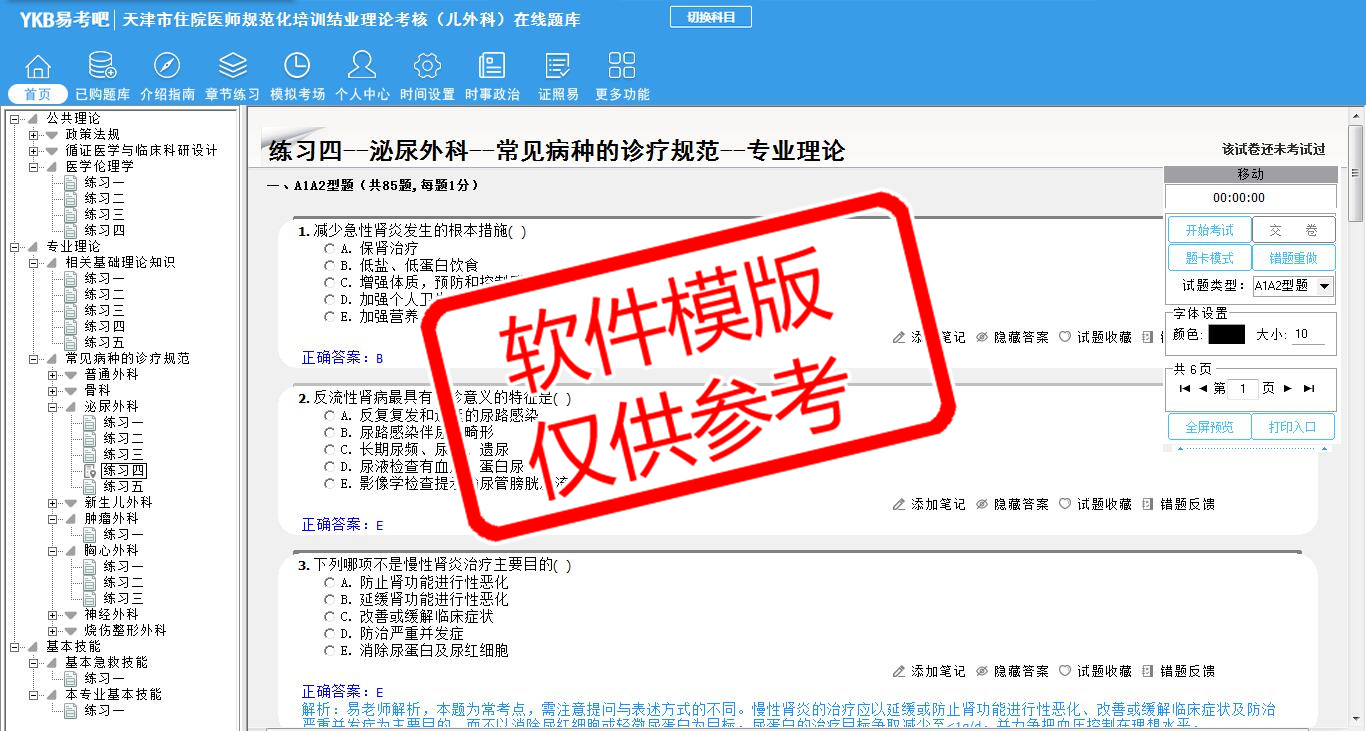Click the 开始考试 button
The width and height of the screenshot is (1366, 731).
1209,230
